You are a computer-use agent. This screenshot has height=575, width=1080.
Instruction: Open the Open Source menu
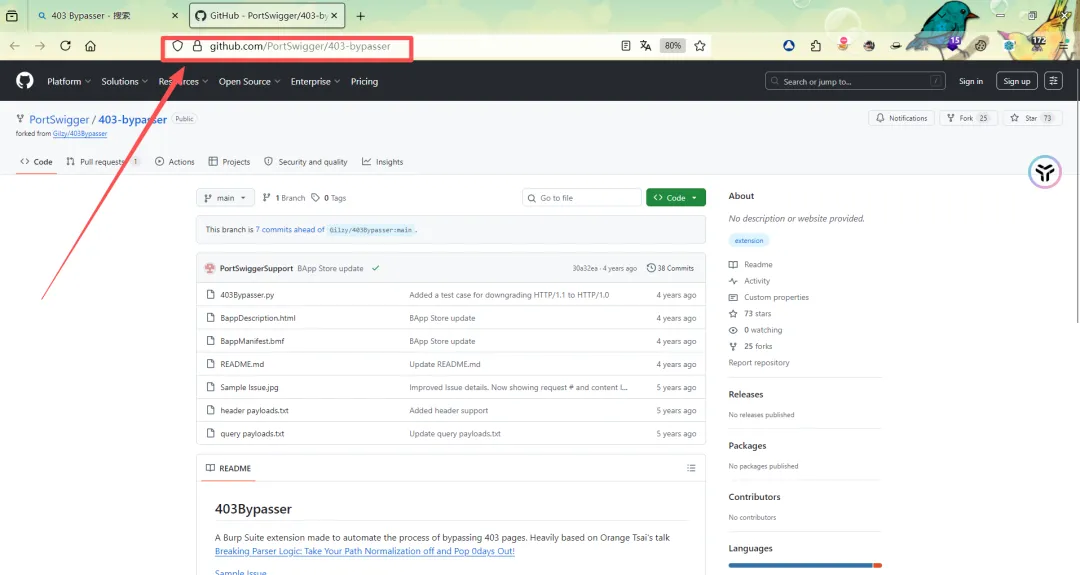point(249,81)
